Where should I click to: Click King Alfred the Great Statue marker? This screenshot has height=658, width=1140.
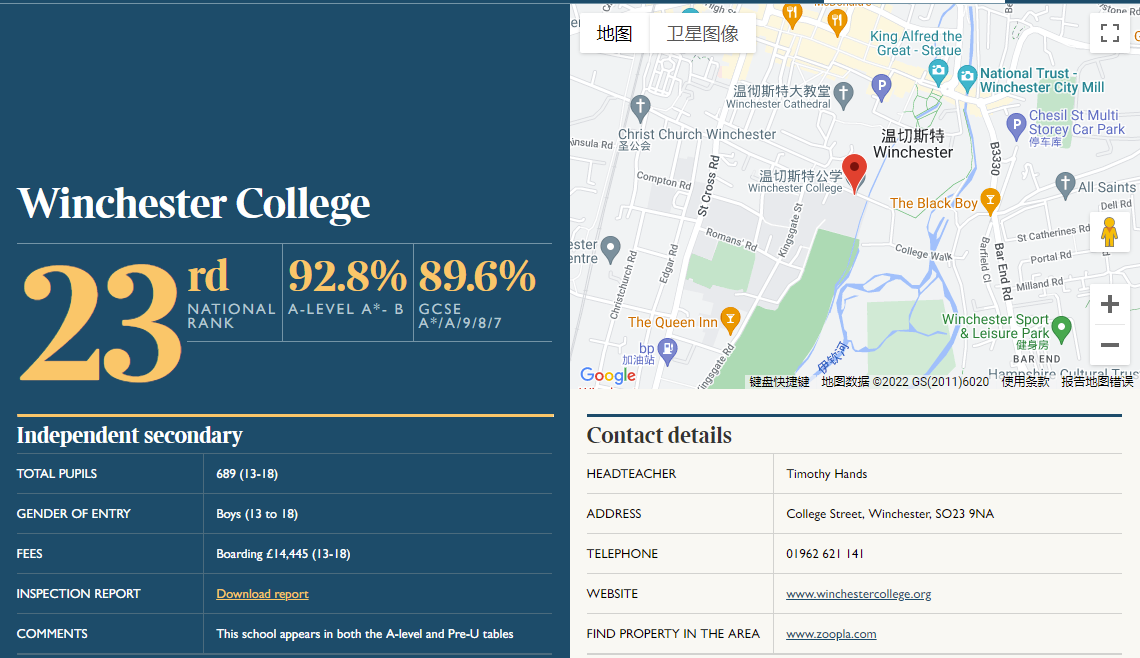click(939, 71)
